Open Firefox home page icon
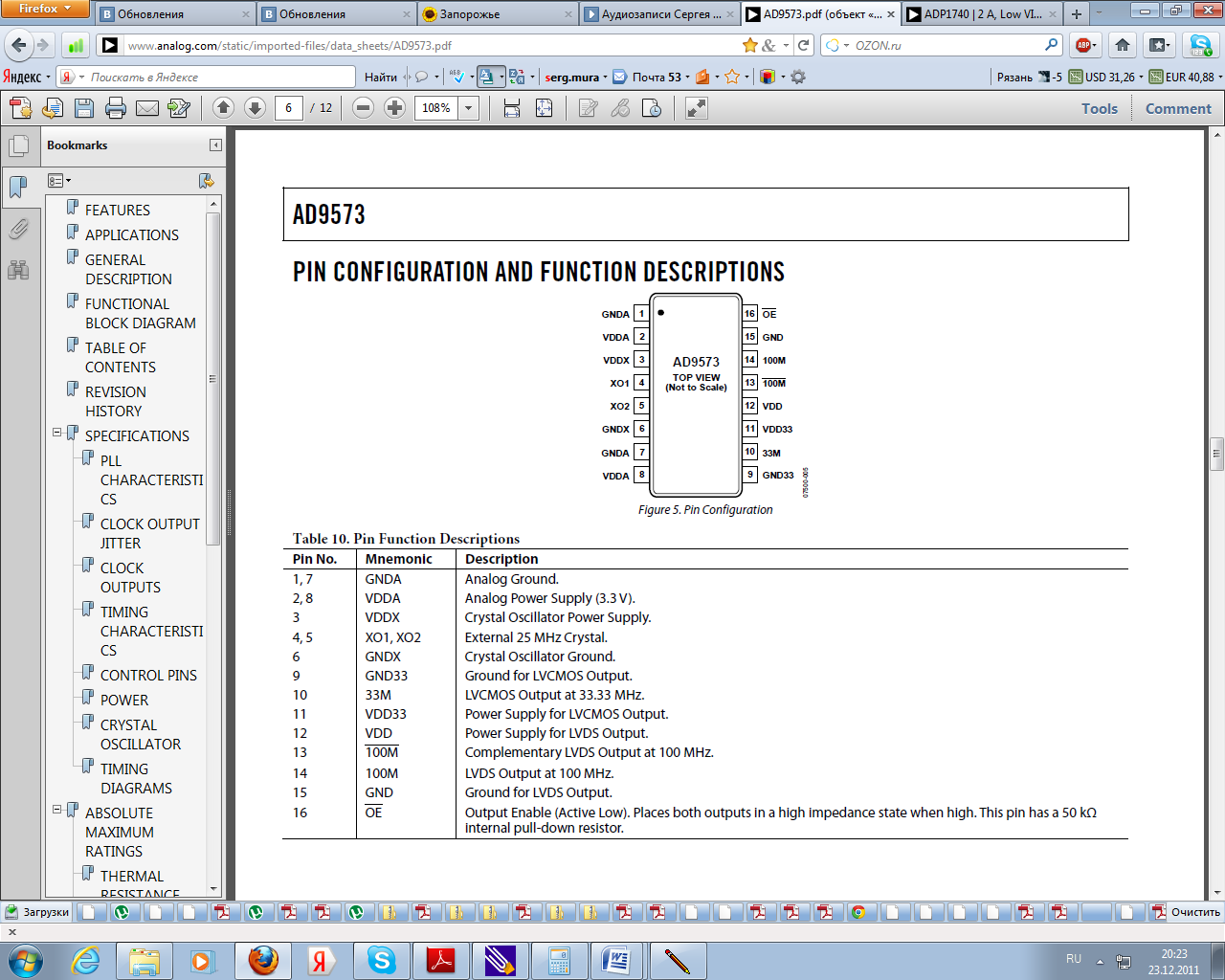This screenshot has height=980, width=1225. (1123, 45)
